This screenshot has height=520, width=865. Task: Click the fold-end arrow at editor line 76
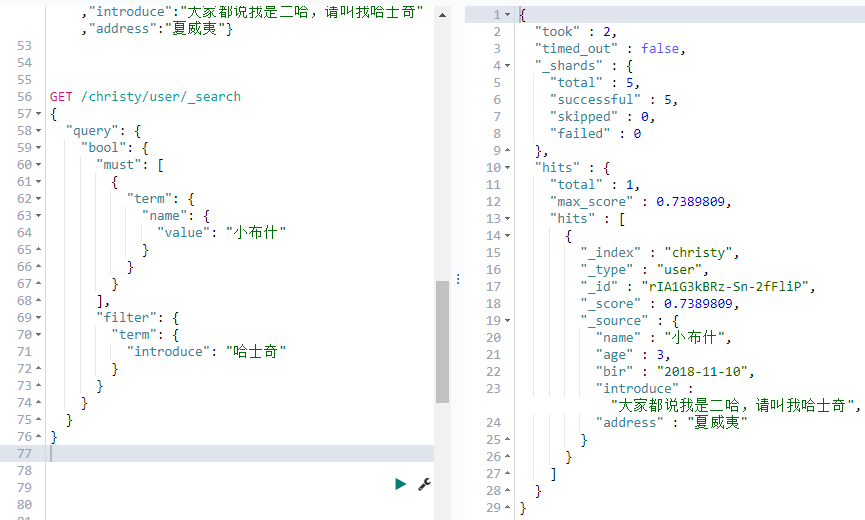39,436
